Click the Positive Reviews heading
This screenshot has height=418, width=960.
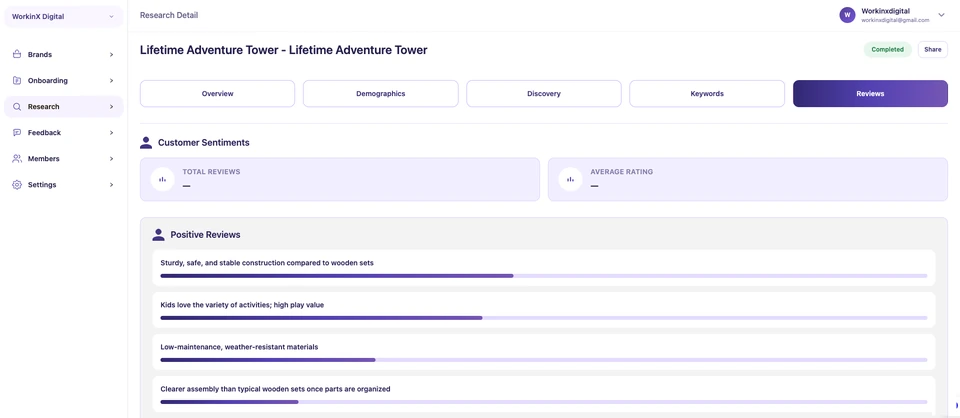coord(205,234)
